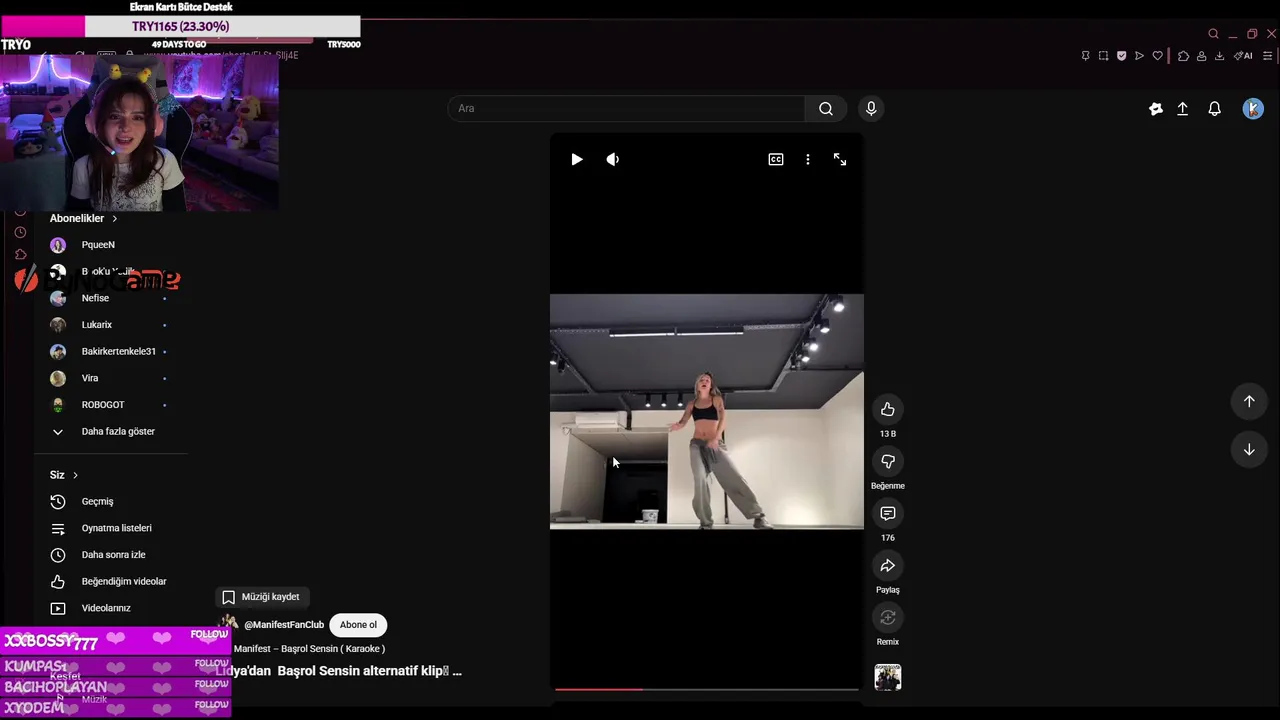Like the Short with thumbs up
Image resolution: width=1280 pixels, height=720 pixels.
click(x=888, y=409)
